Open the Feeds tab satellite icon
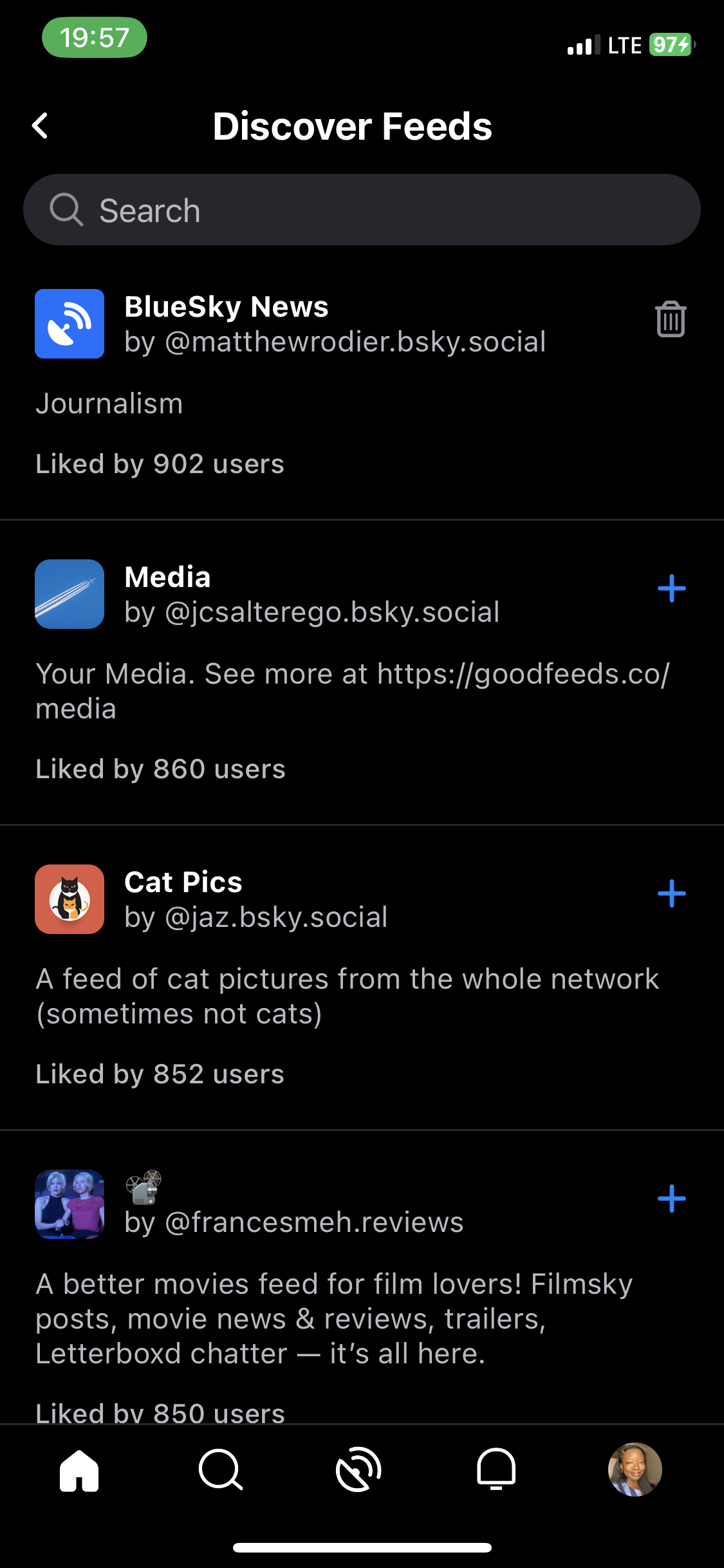The image size is (724, 1568). point(359,1470)
